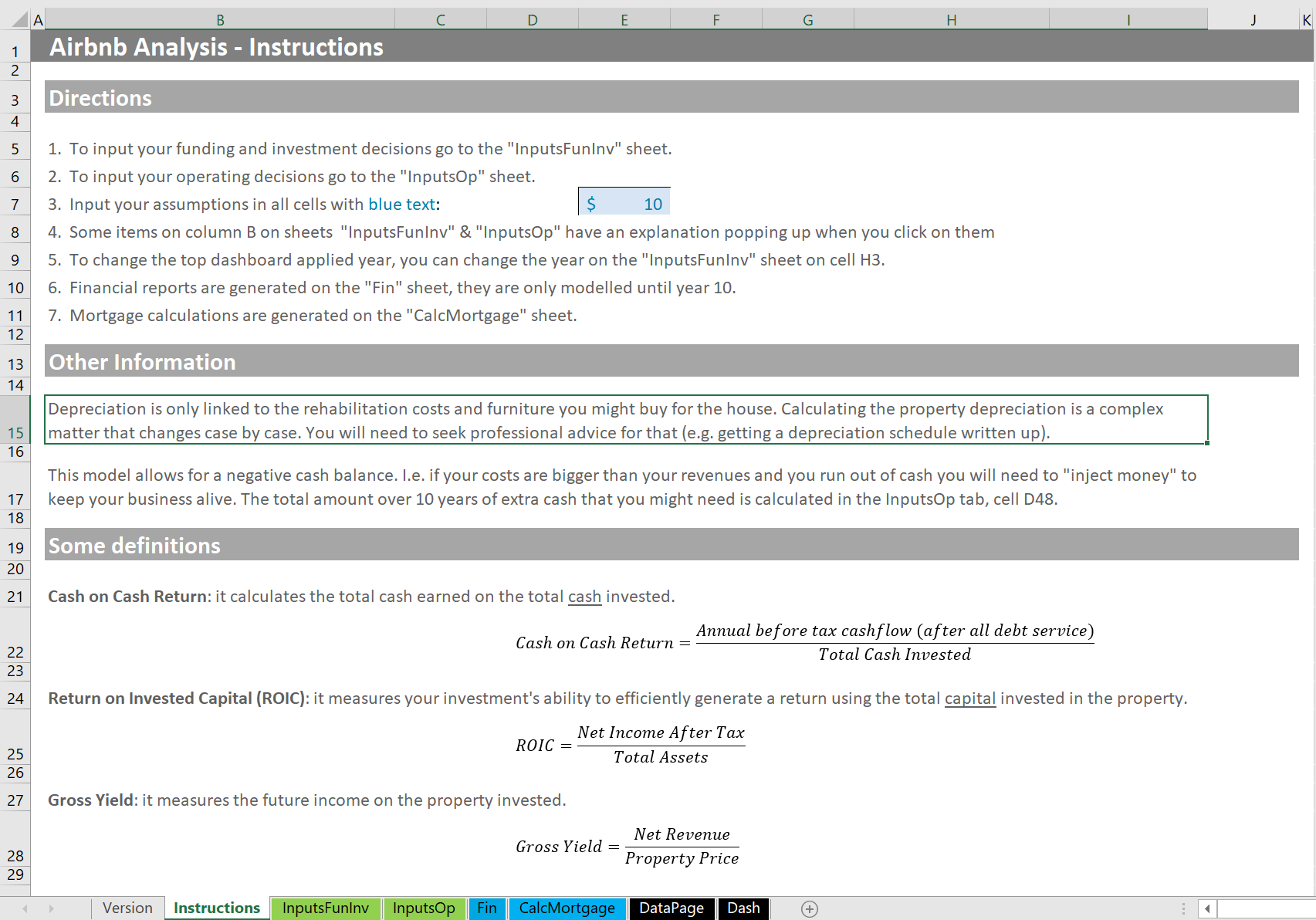This screenshot has width=1316, height=920.
Task: Click the previous sheet navigation arrow
Action: coord(25,908)
